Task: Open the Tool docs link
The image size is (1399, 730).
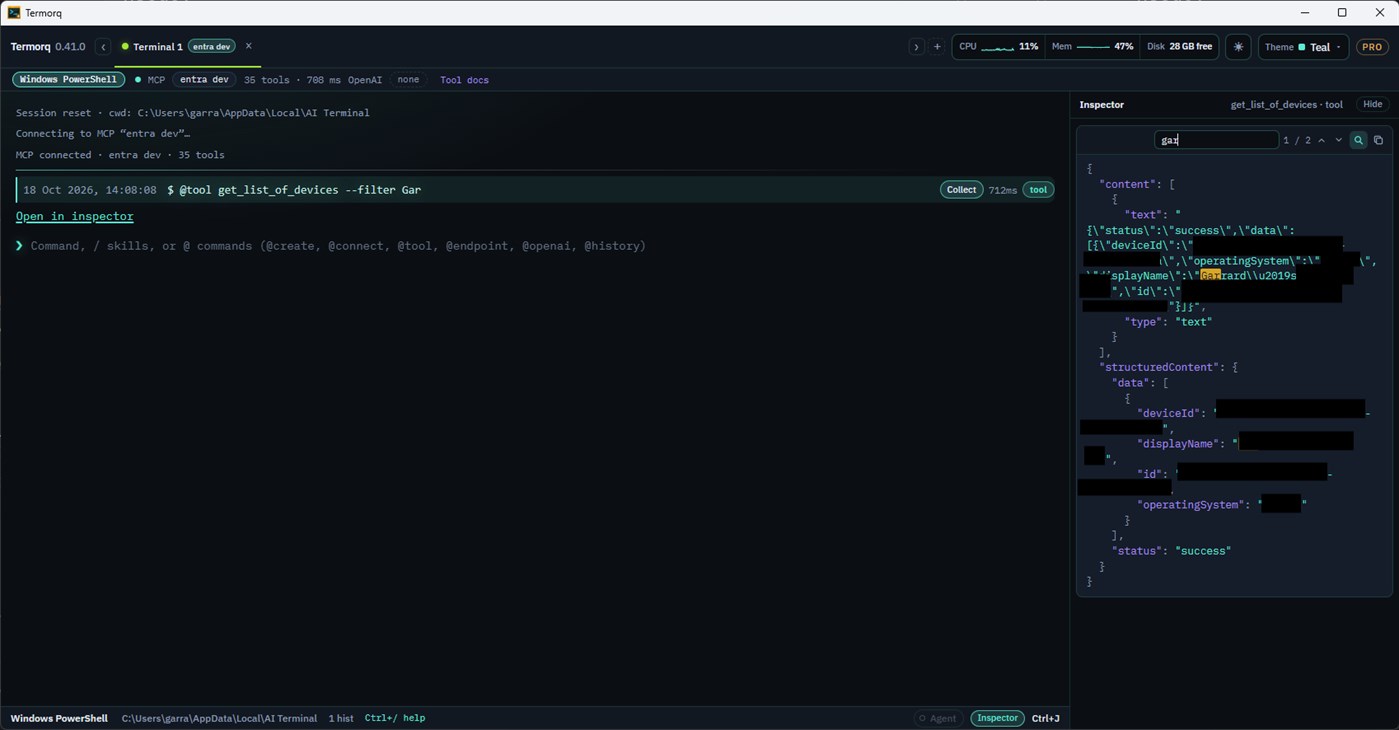Action: (464, 80)
